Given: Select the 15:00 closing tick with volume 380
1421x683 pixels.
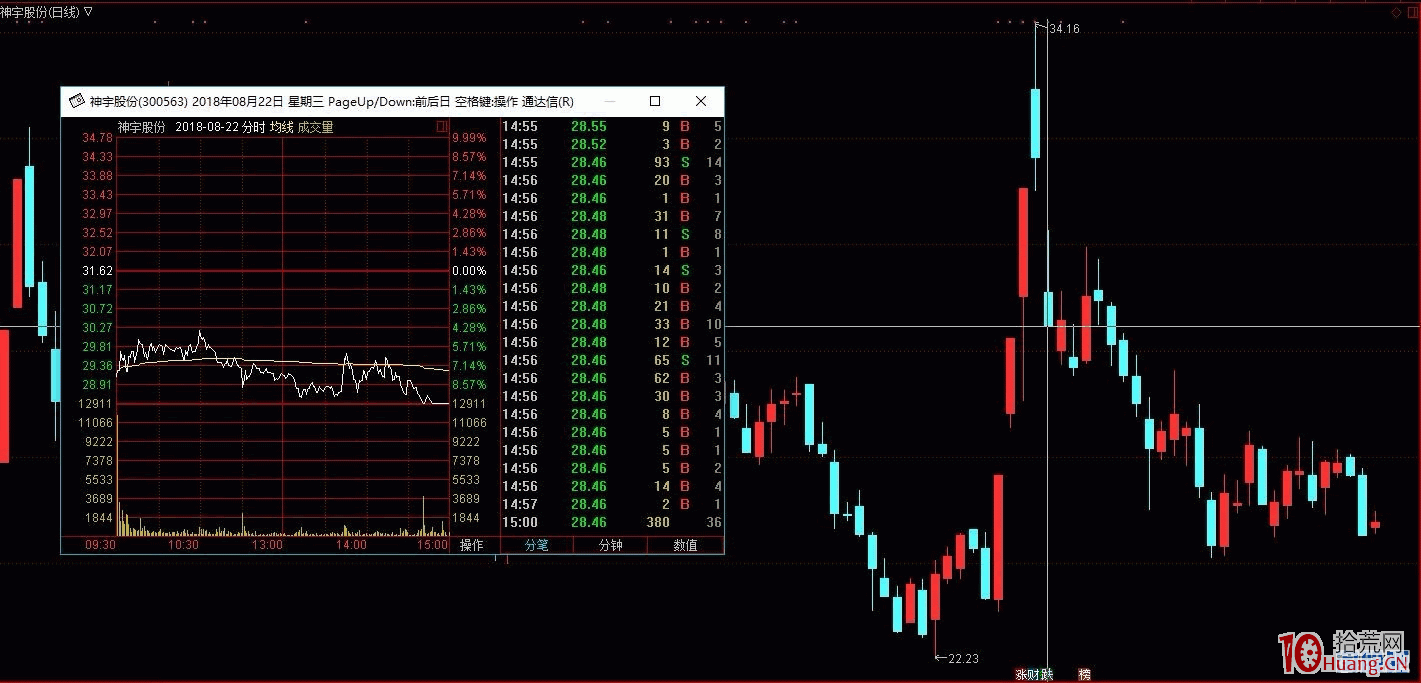Looking at the screenshot, I should click(612, 523).
